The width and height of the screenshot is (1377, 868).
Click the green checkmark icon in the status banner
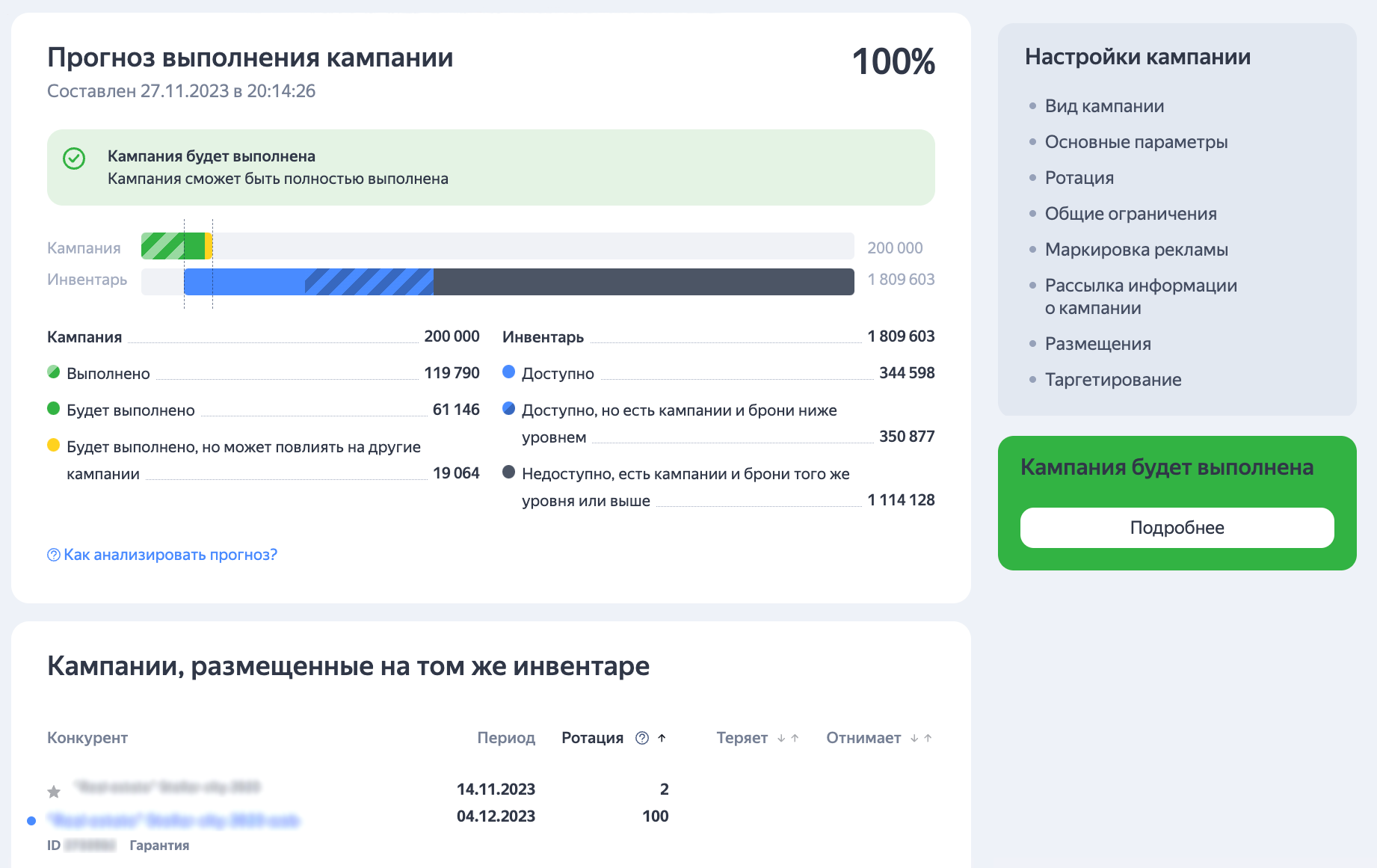[74, 158]
